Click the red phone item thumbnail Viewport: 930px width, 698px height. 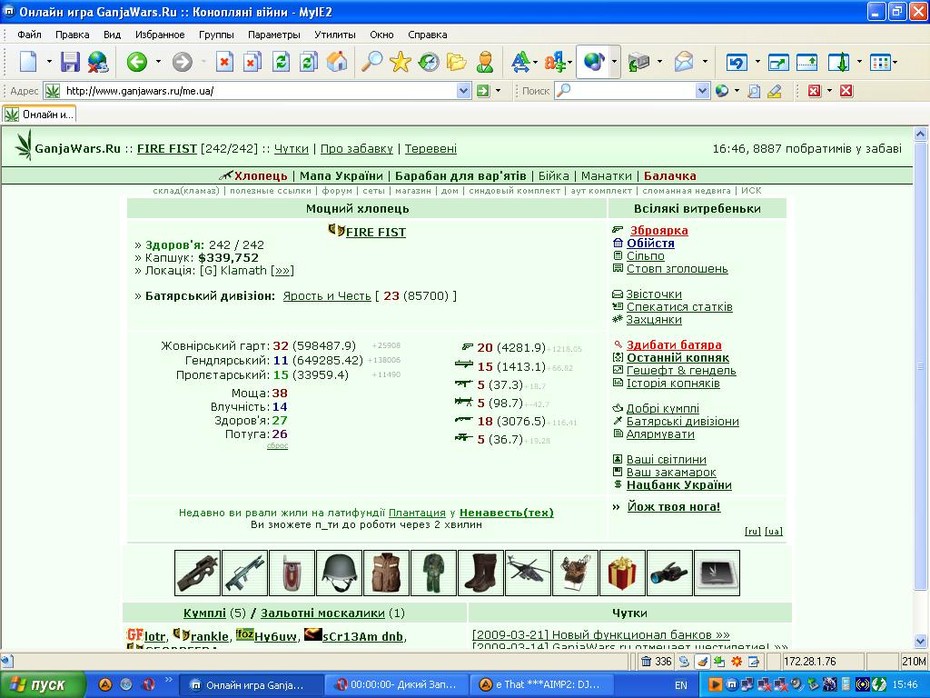pos(292,573)
